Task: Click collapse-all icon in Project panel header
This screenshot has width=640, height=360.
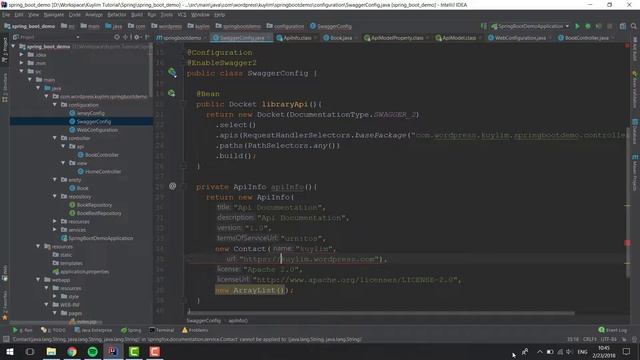Action: tap(126, 37)
